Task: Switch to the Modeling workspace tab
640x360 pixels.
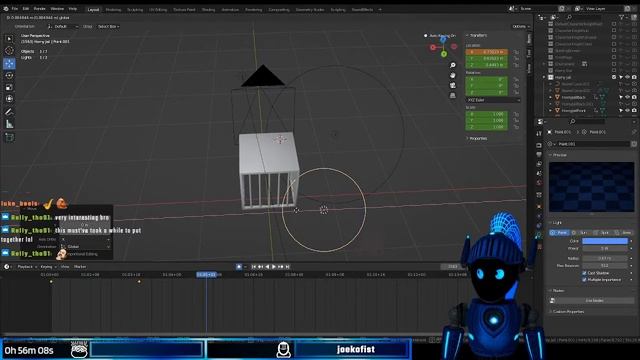Action: [113, 9]
